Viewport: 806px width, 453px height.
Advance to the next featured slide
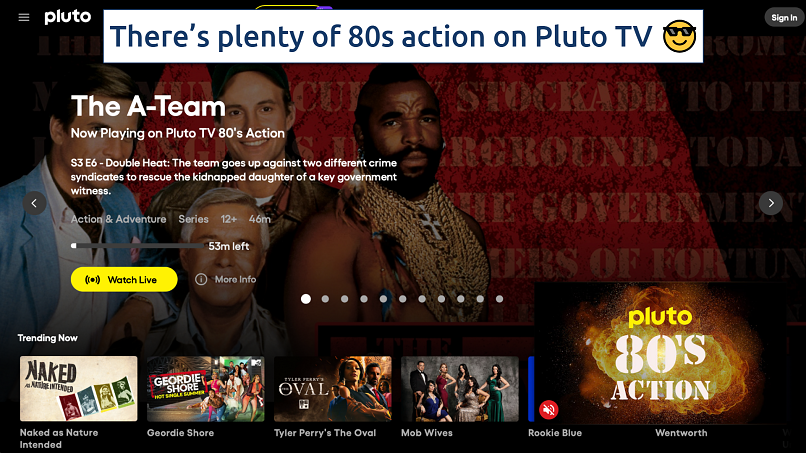(x=771, y=203)
